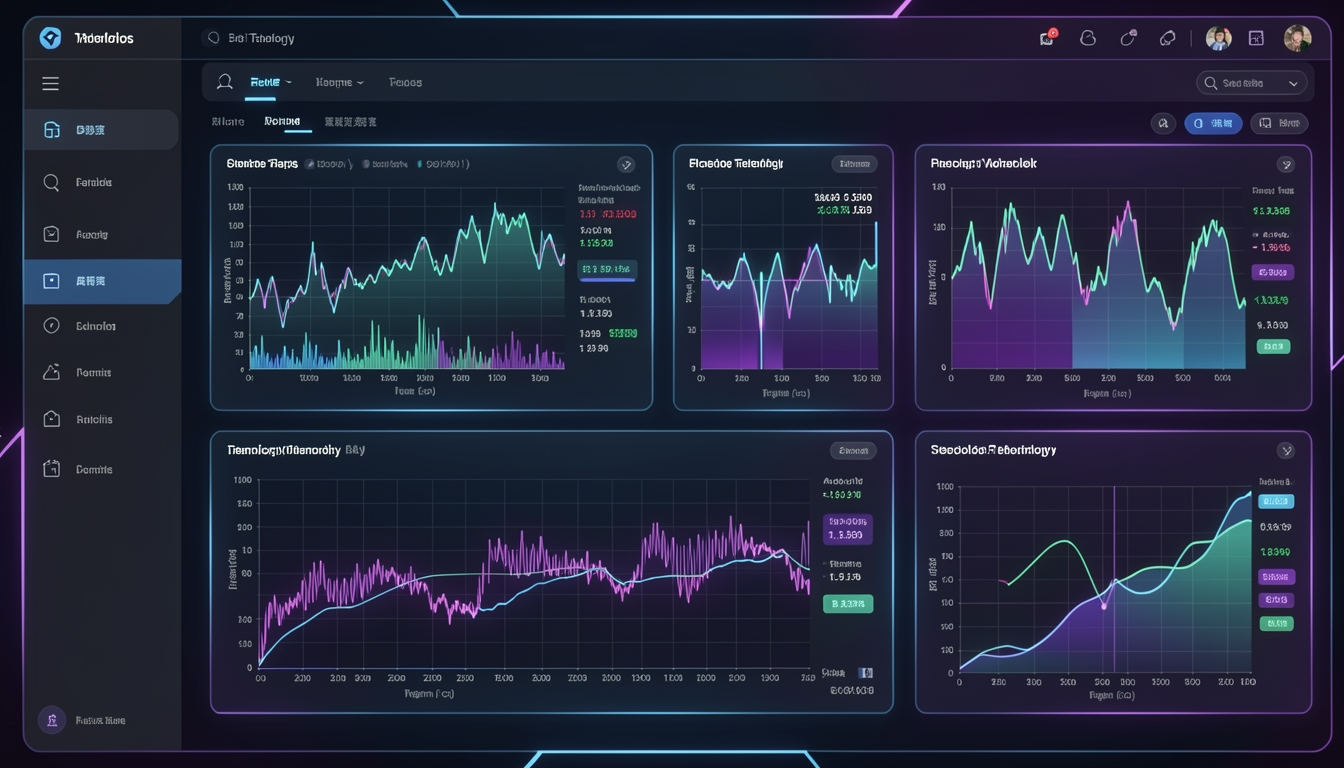Click the app name next to the logo

(x=104, y=38)
